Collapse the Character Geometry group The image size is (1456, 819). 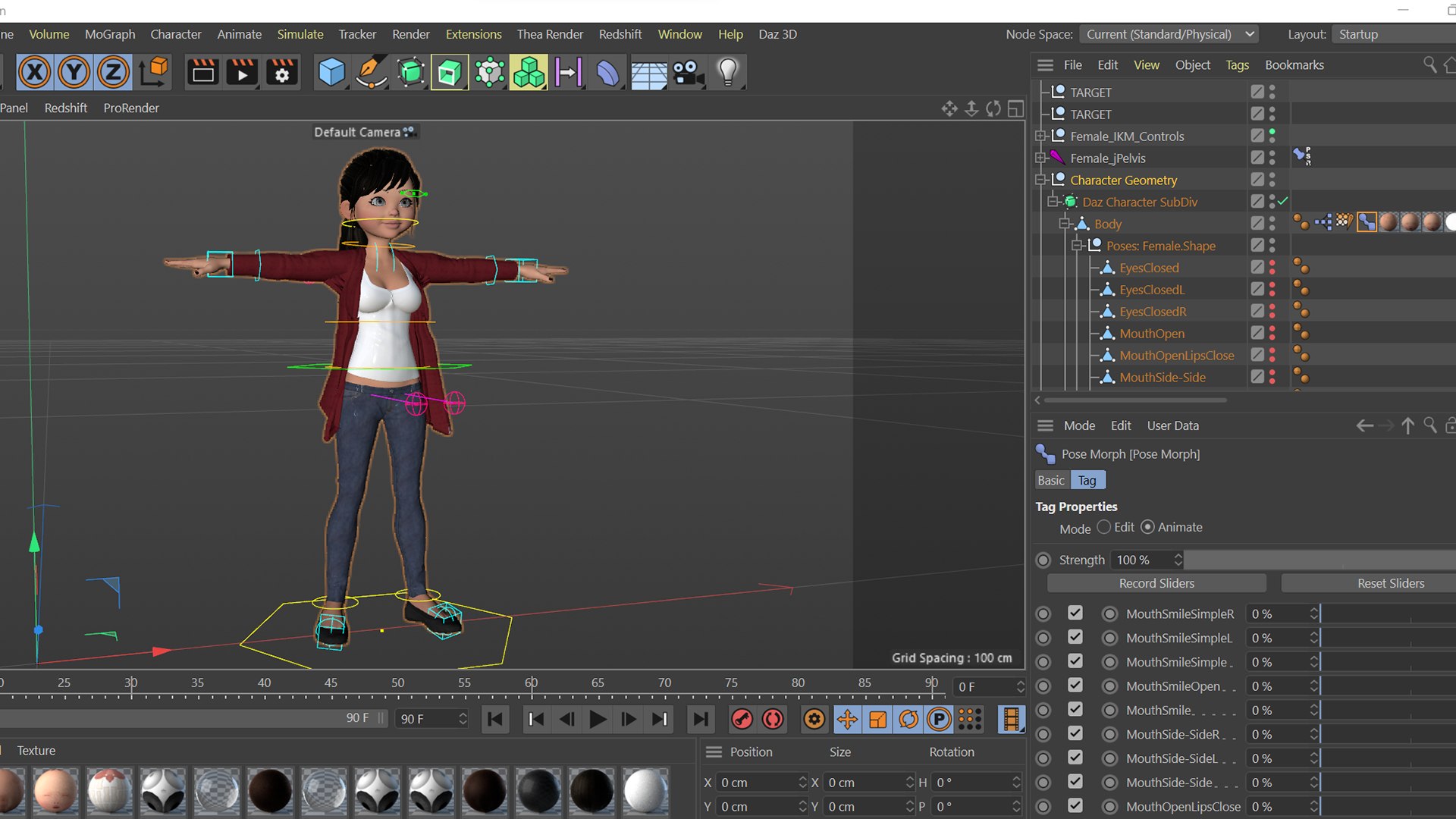point(1040,180)
